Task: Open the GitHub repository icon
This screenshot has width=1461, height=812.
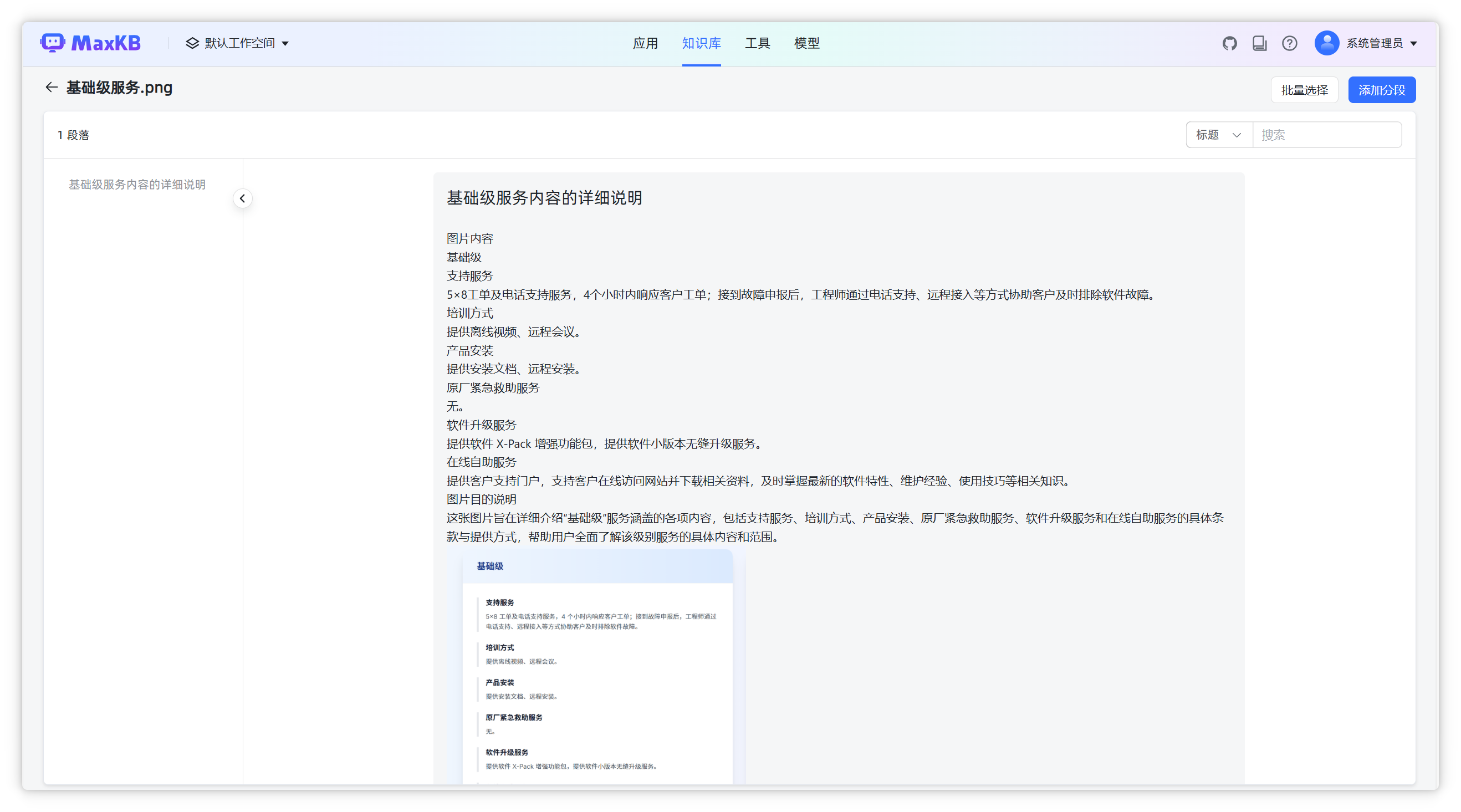Action: [x=1229, y=43]
